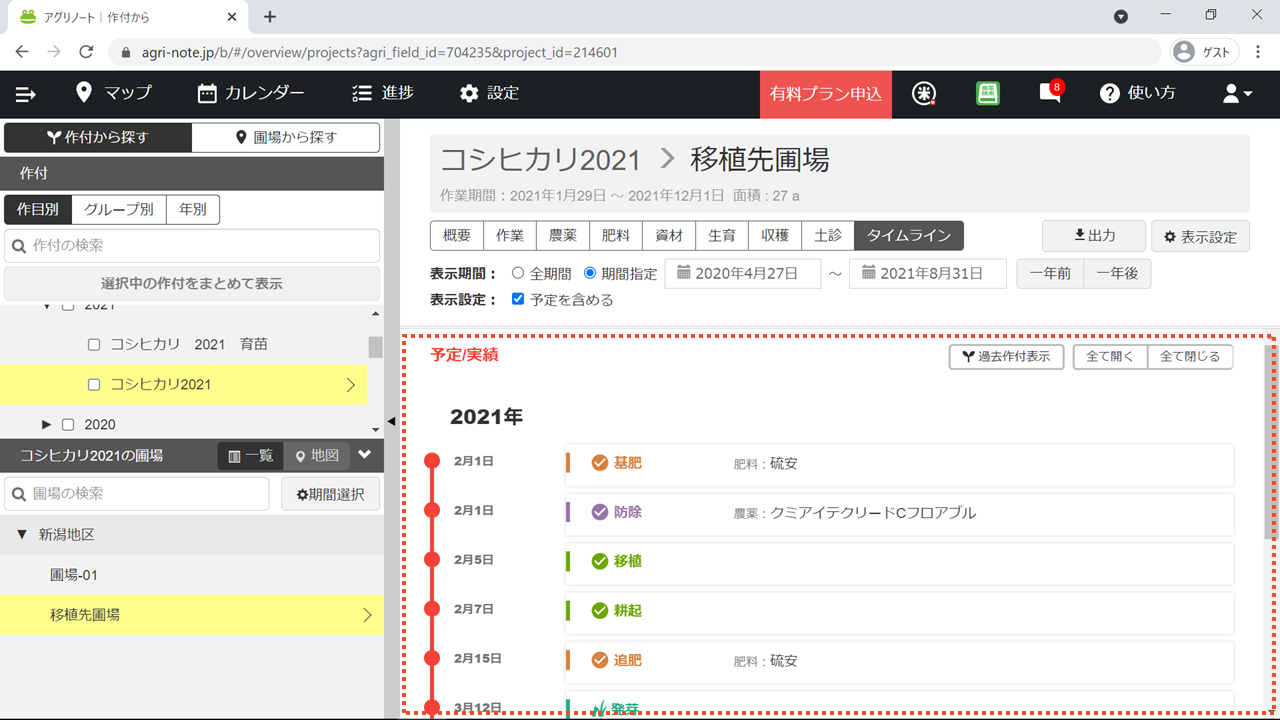This screenshot has height=720, width=1280.
Task: Click the 移植 green check icon
Action: tap(600, 561)
